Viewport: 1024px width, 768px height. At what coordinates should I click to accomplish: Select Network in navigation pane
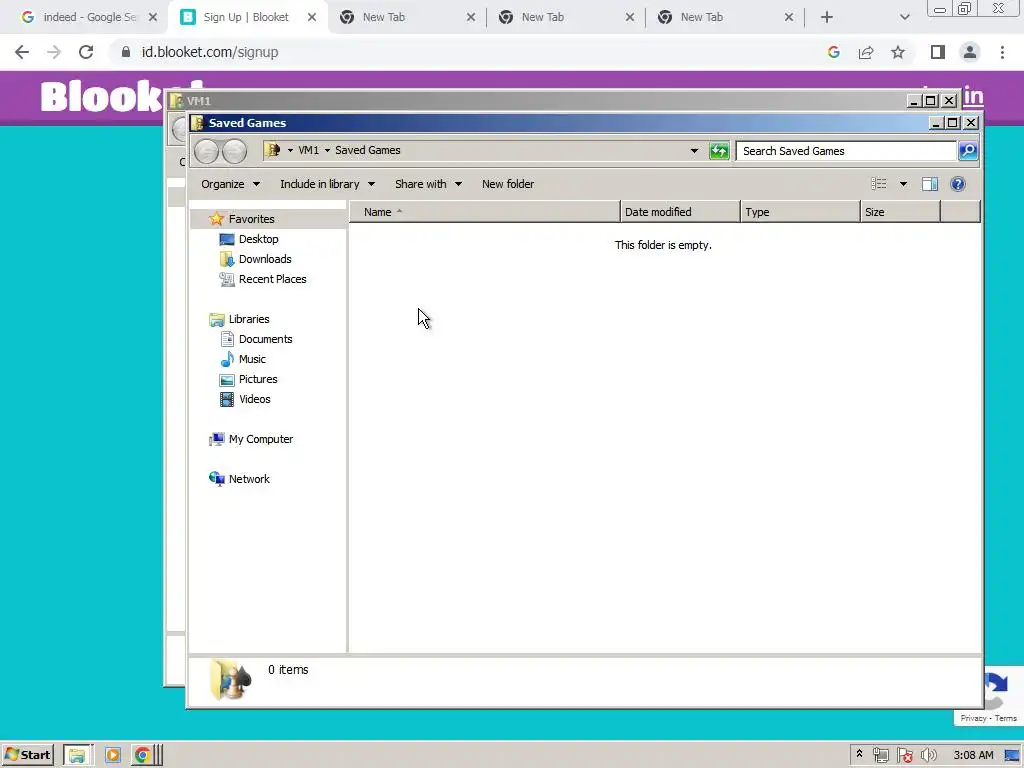(249, 479)
